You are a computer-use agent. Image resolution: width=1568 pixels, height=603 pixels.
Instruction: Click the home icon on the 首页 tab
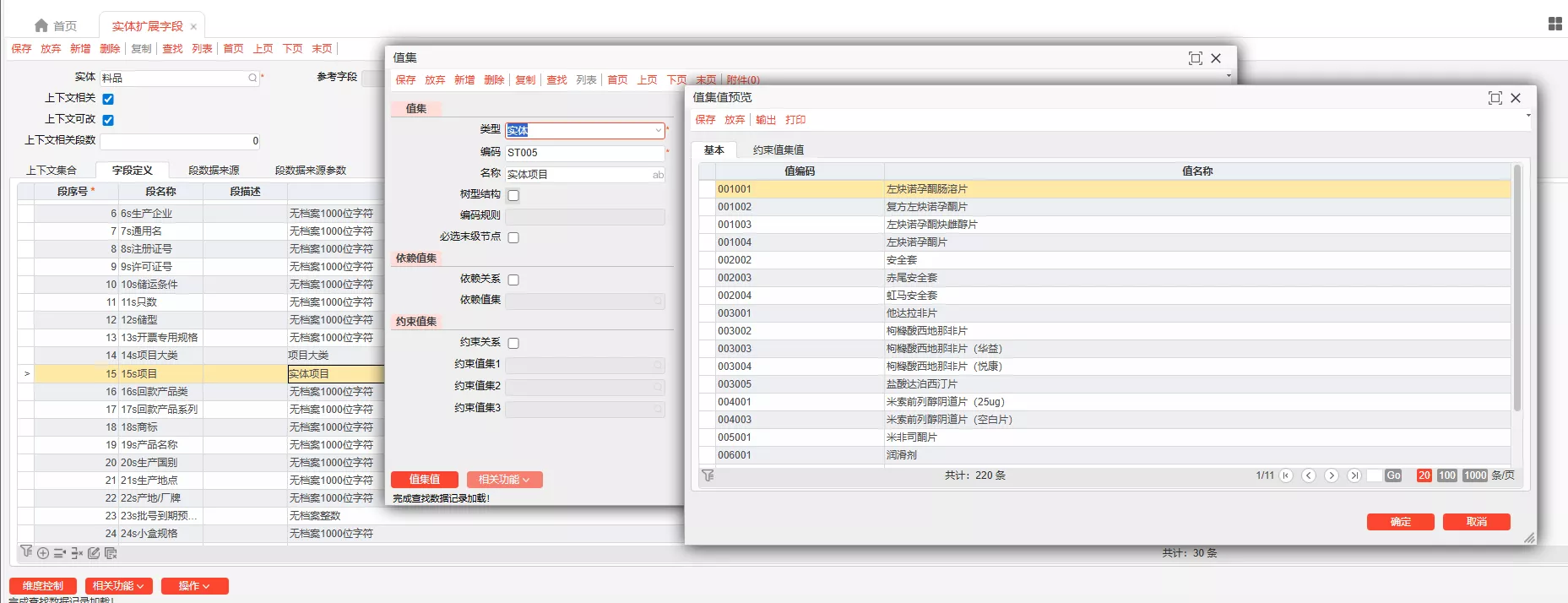41,26
